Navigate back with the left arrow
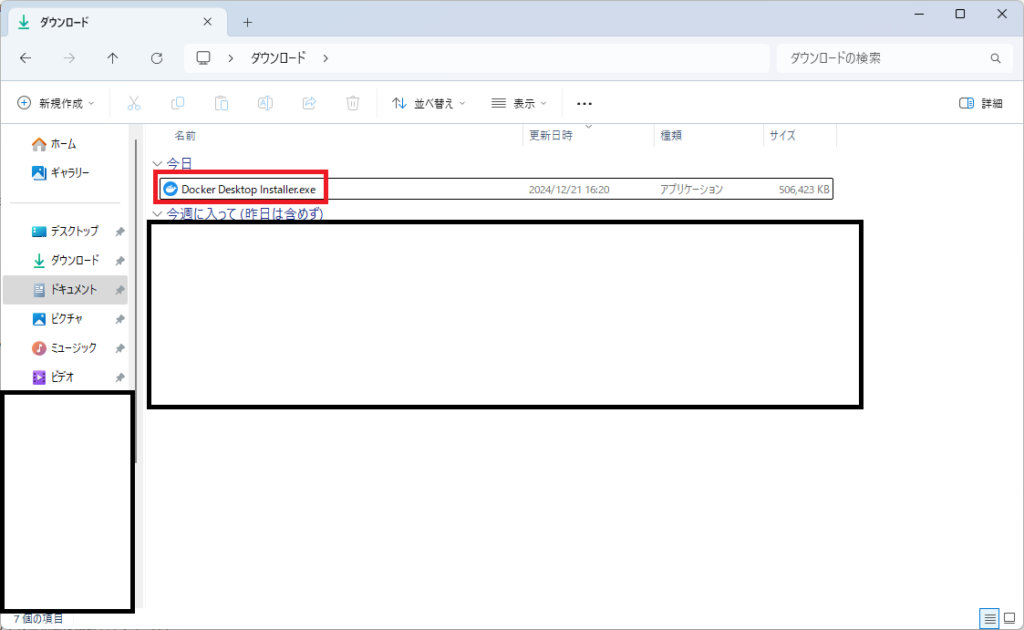The image size is (1024, 630). pos(26,59)
